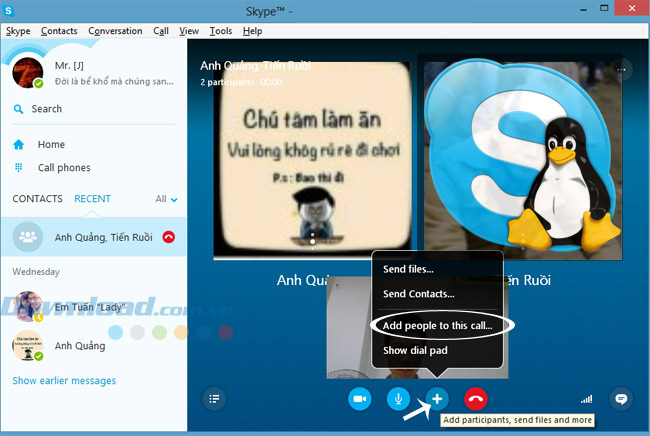Open the call participants list icon

(214, 399)
